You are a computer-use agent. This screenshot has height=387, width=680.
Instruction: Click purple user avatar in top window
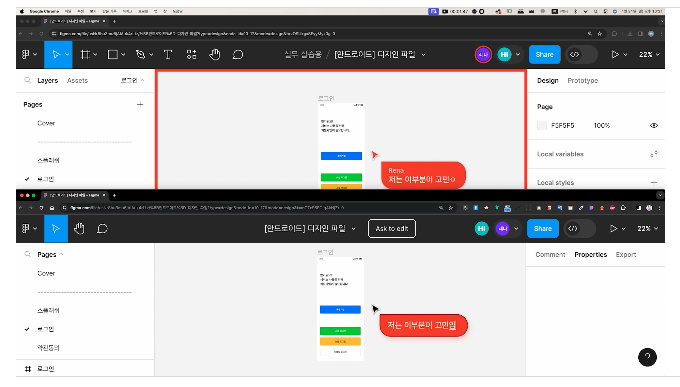(483, 55)
